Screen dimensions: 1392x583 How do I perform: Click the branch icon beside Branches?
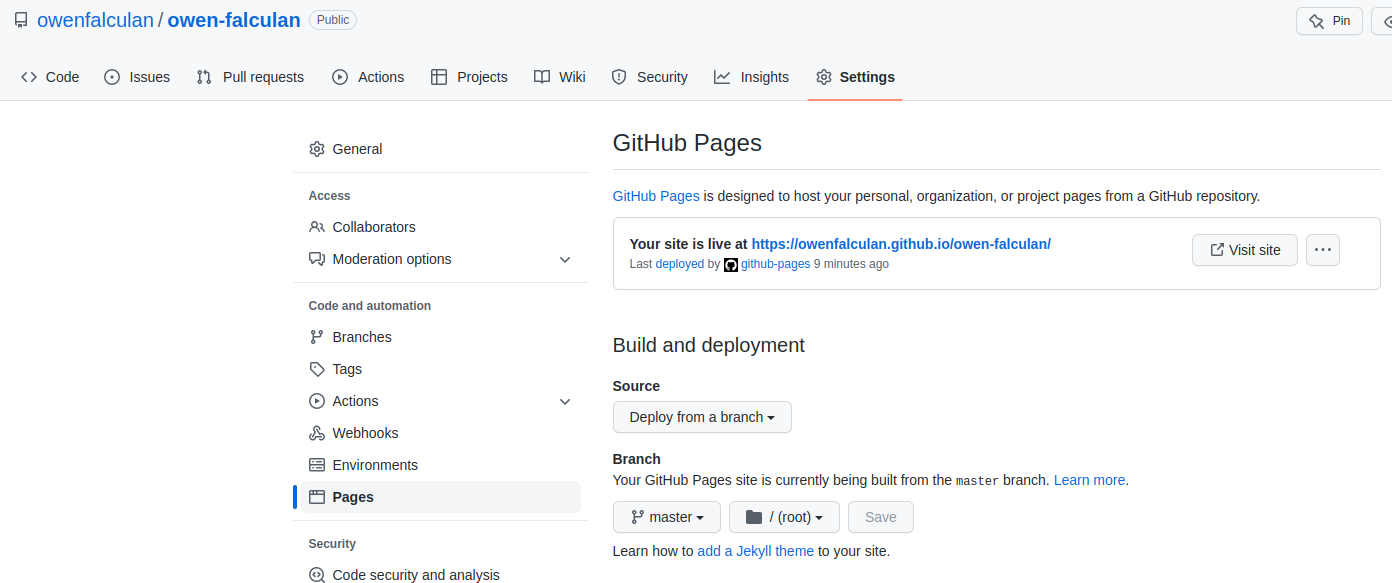click(317, 337)
